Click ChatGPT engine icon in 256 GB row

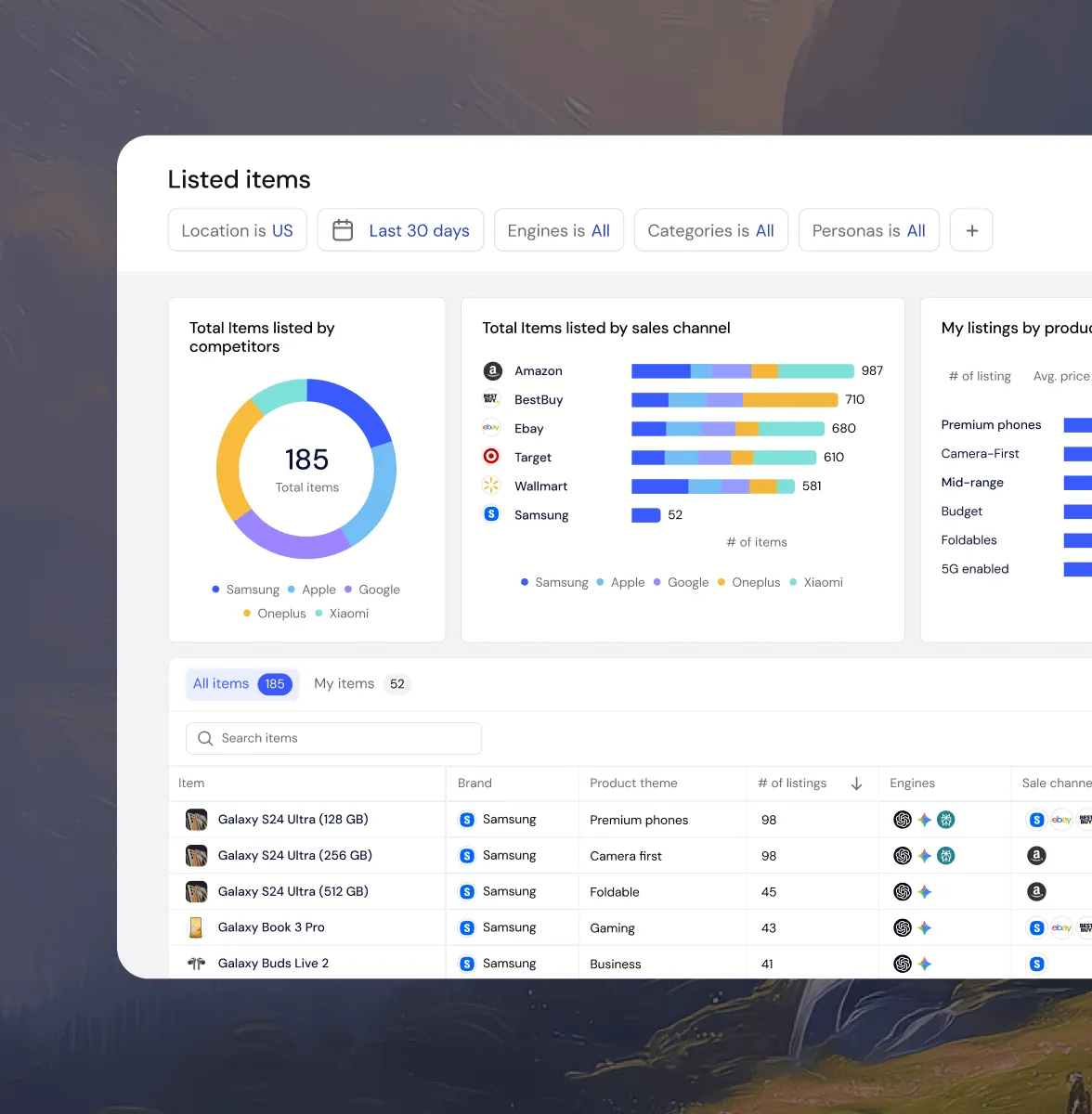pos(903,856)
